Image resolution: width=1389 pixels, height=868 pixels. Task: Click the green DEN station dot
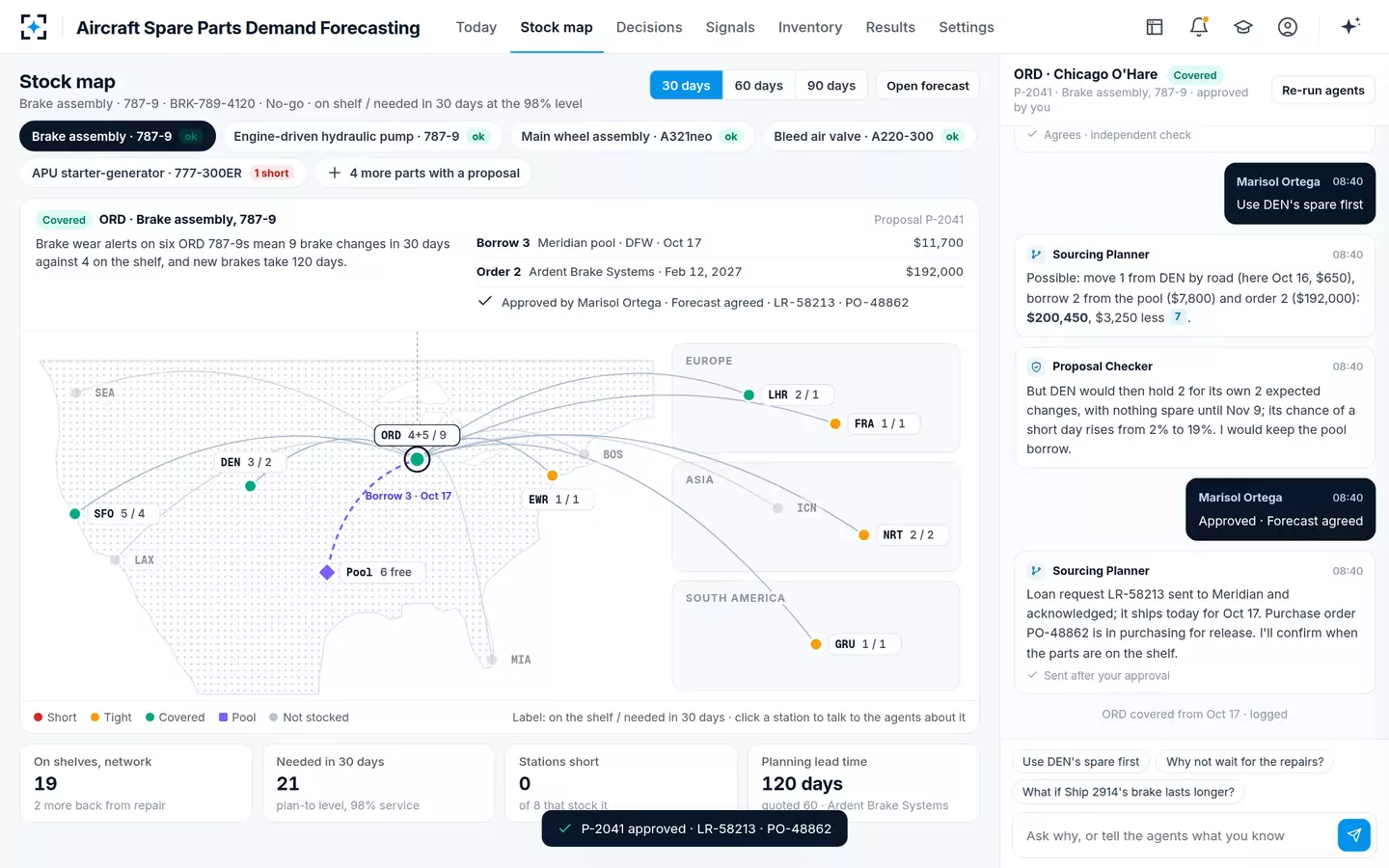click(251, 486)
